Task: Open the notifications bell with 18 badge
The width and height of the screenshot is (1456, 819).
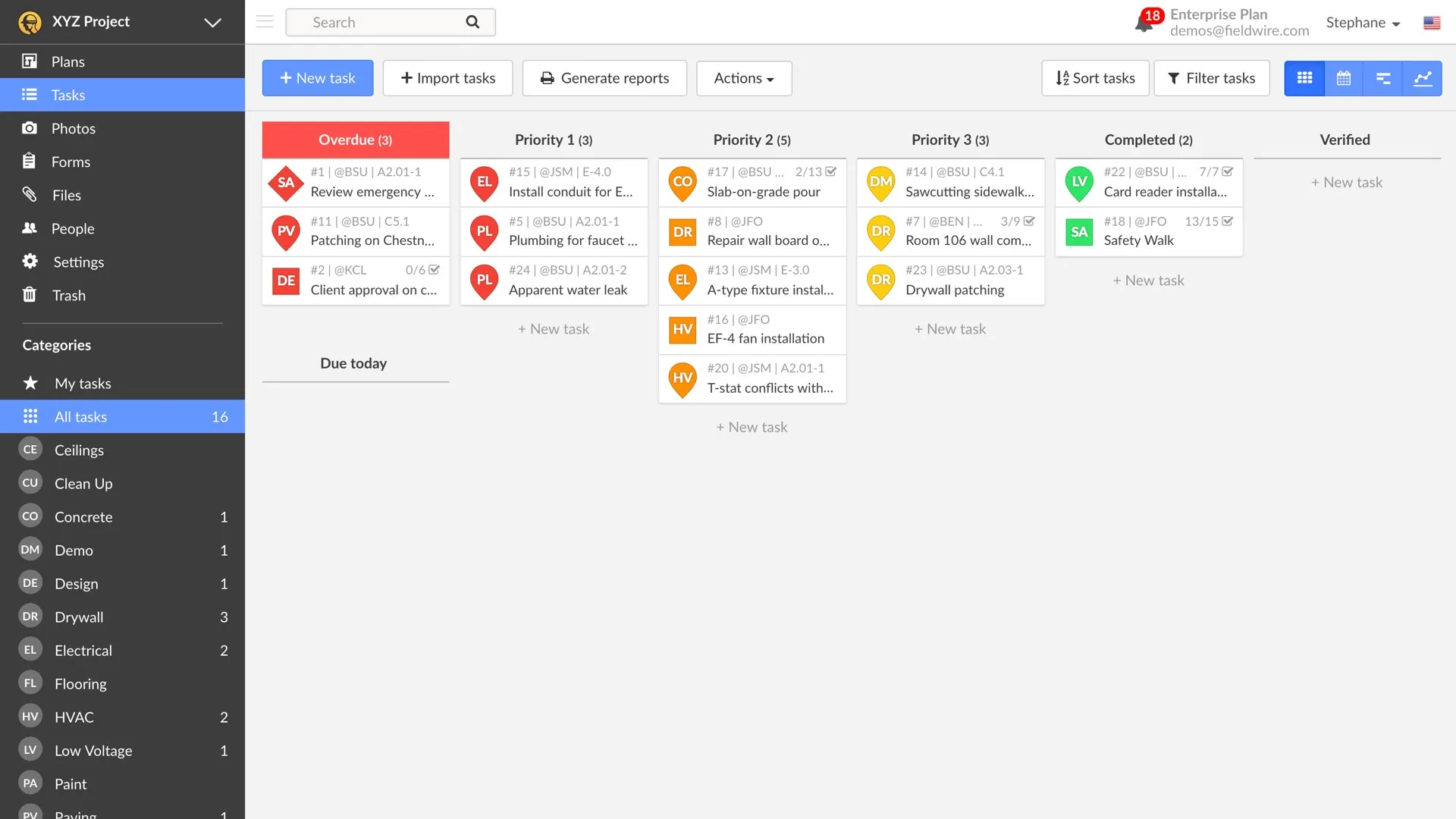Action: (1147, 21)
